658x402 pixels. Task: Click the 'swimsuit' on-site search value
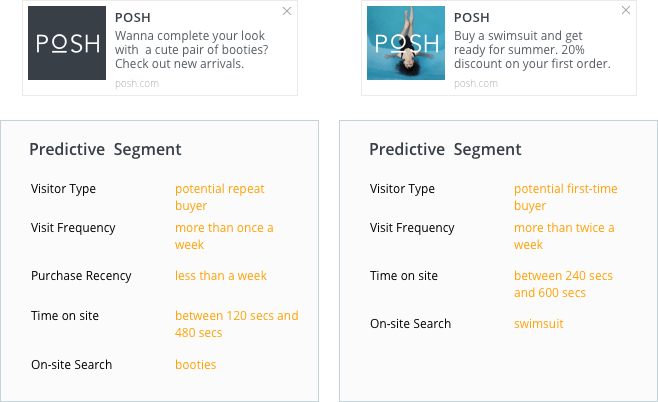click(x=539, y=324)
